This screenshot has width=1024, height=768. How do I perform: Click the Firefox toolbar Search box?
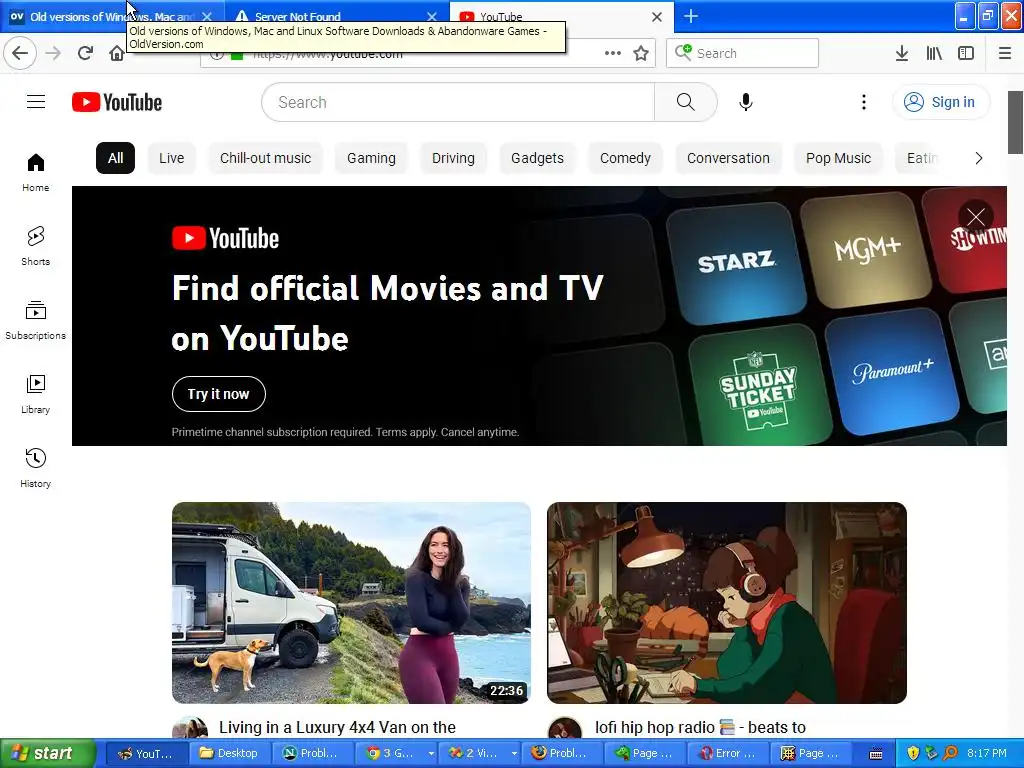click(743, 53)
